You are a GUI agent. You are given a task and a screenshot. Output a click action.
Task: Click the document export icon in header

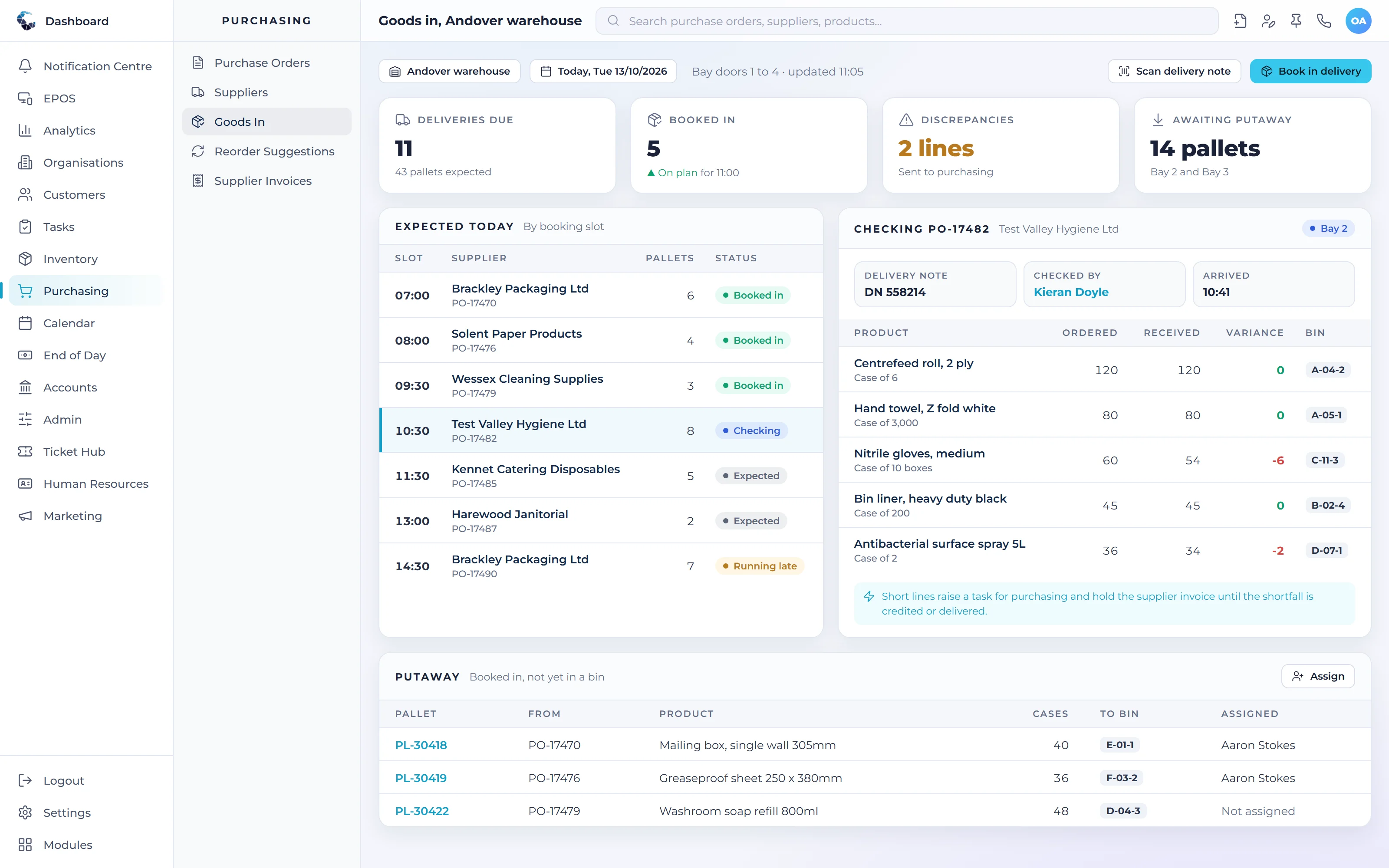tap(1241, 21)
